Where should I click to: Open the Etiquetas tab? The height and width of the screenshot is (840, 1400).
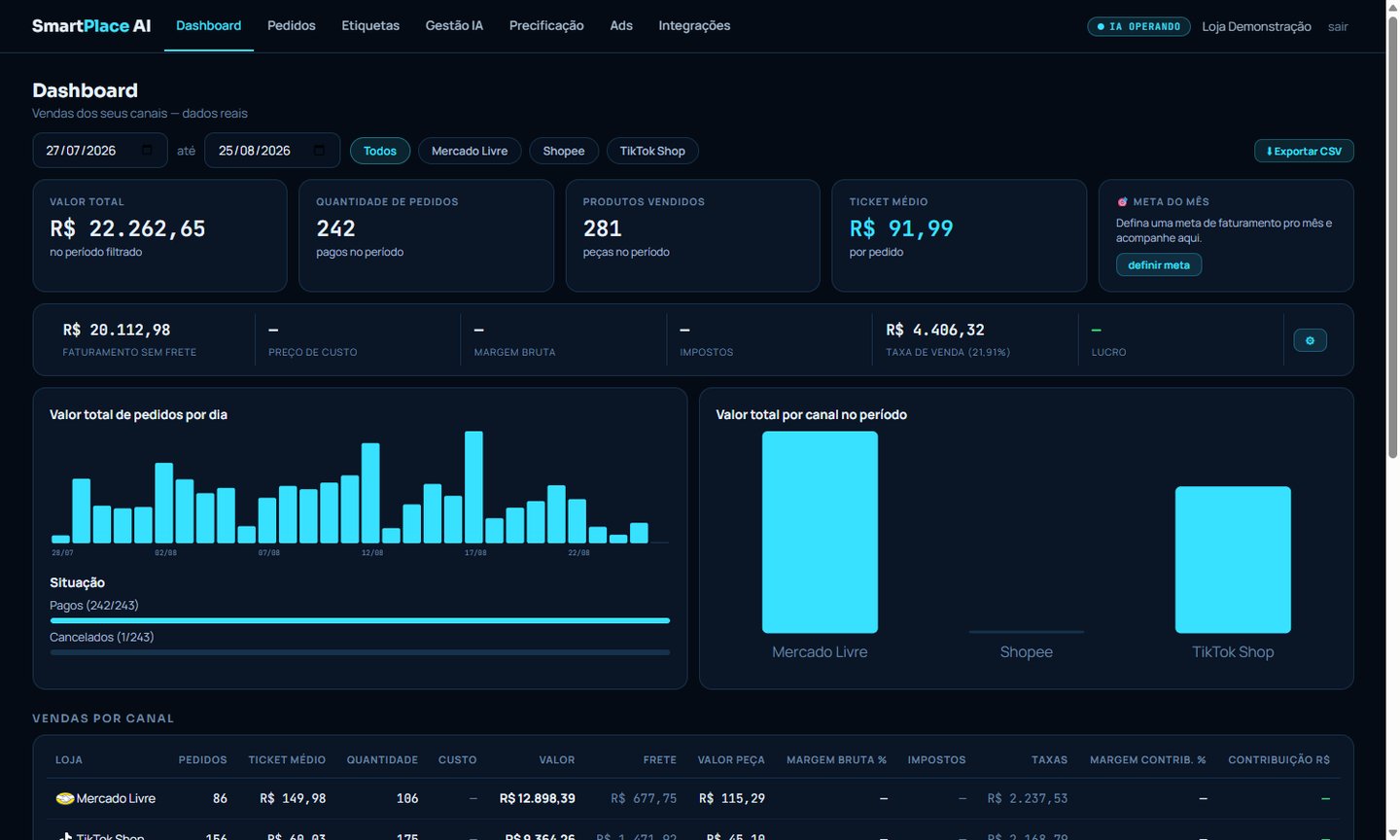(370, 25)
